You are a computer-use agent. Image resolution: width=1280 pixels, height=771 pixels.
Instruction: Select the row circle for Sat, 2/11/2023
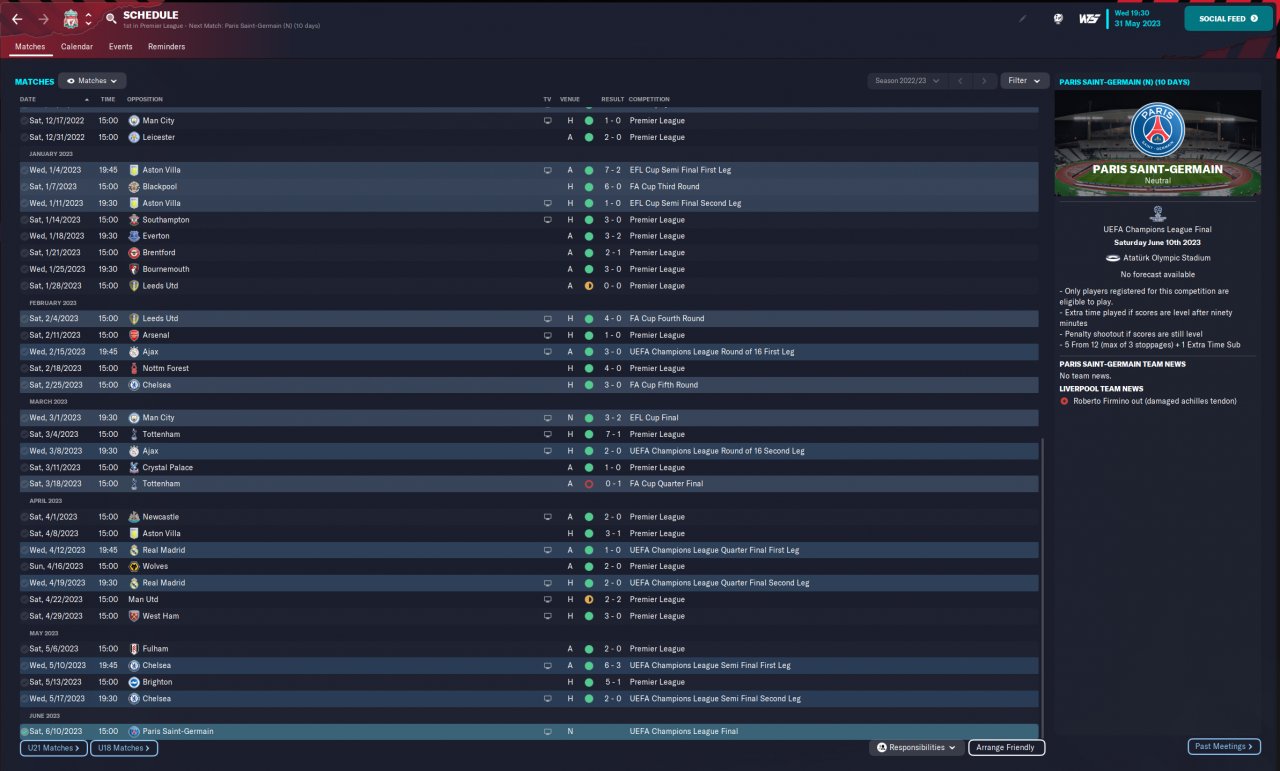click(x=24, y=335)
